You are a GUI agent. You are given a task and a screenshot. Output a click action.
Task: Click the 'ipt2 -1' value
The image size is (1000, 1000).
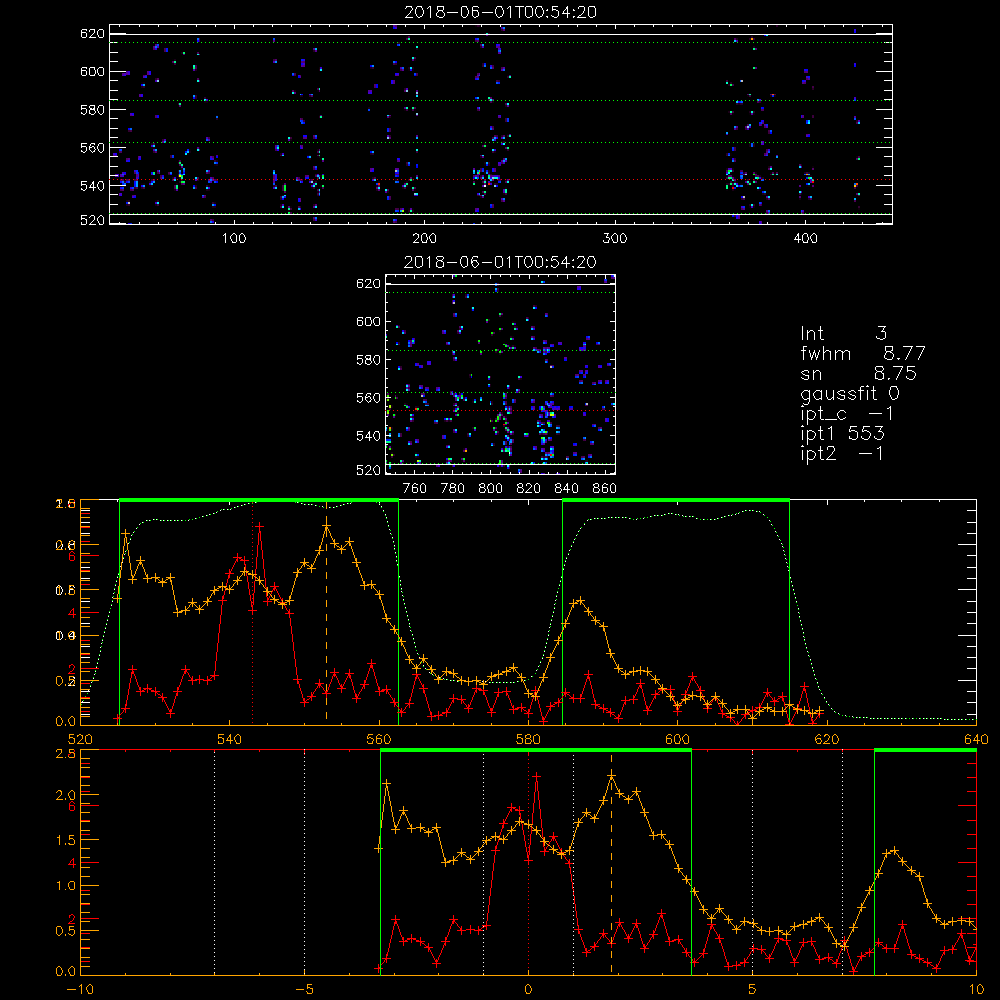tap(842, 453)
